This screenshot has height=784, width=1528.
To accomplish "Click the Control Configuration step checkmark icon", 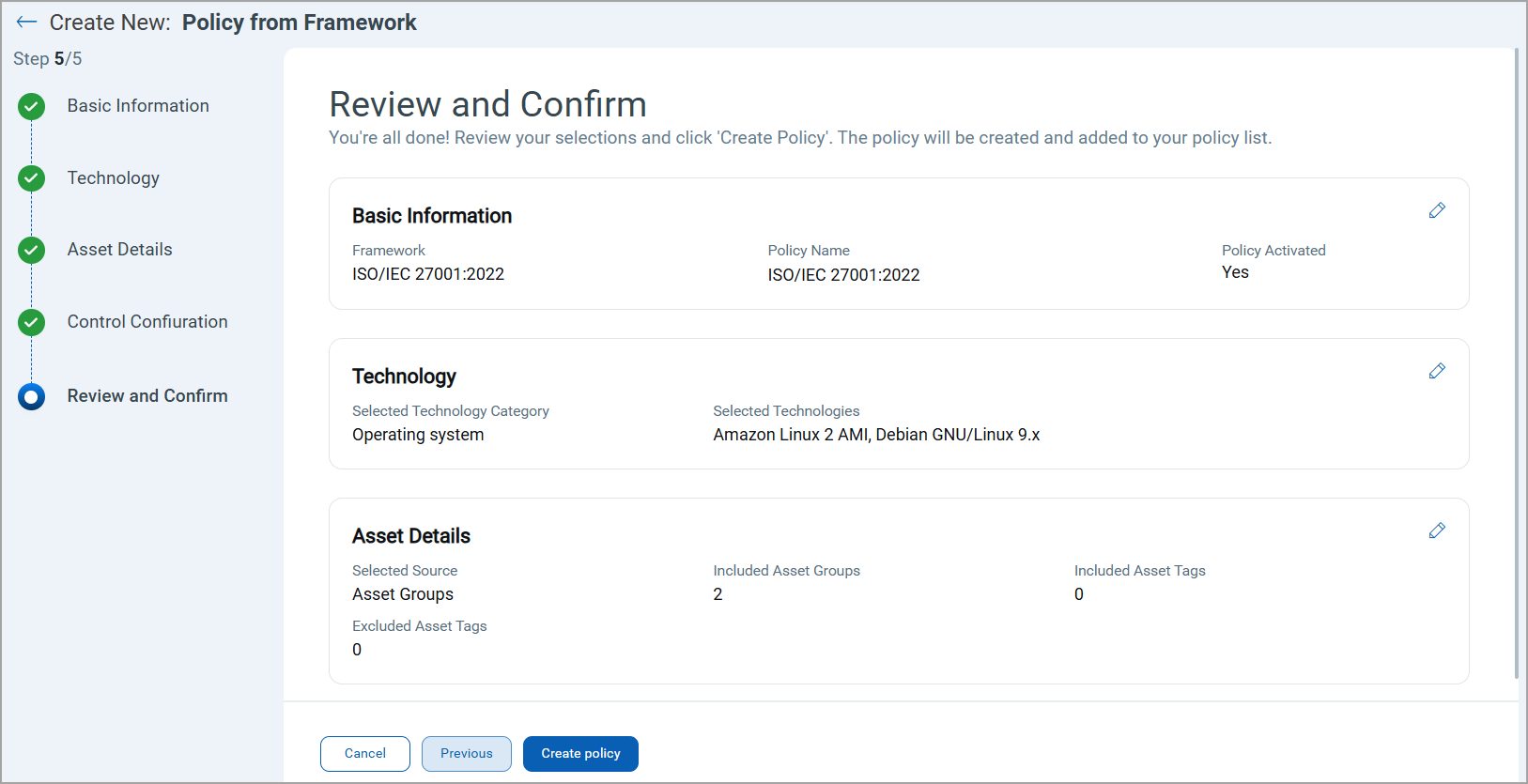I will [x=32, y=322].
